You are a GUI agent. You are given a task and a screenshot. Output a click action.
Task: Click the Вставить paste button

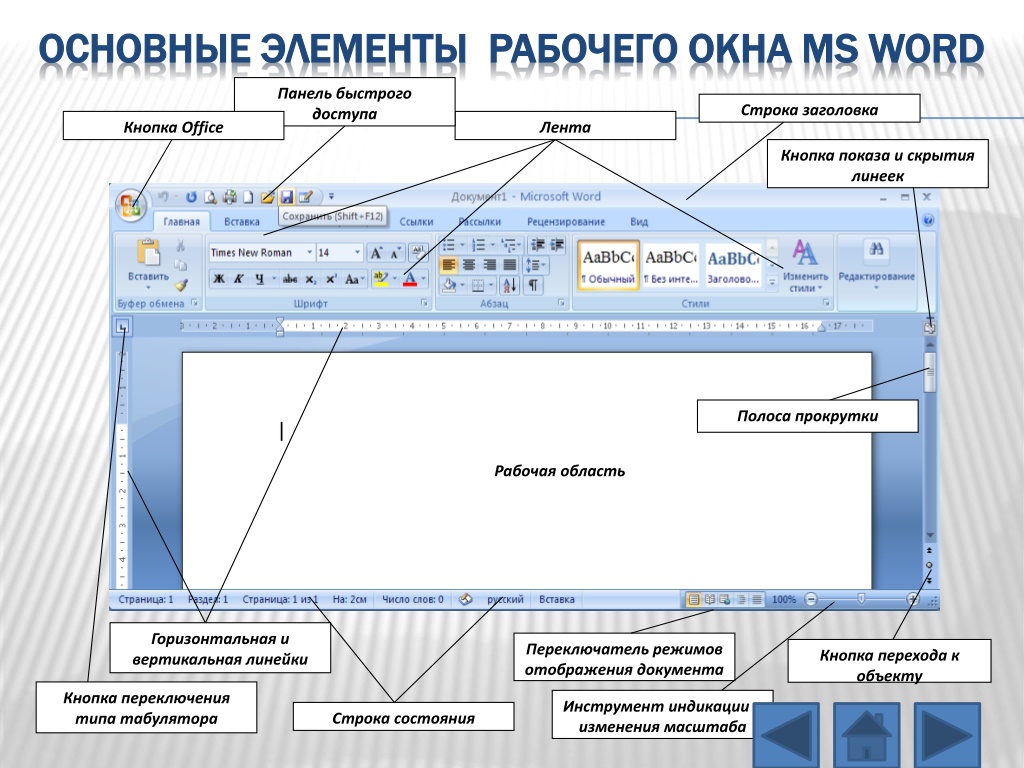coord(148,263)
